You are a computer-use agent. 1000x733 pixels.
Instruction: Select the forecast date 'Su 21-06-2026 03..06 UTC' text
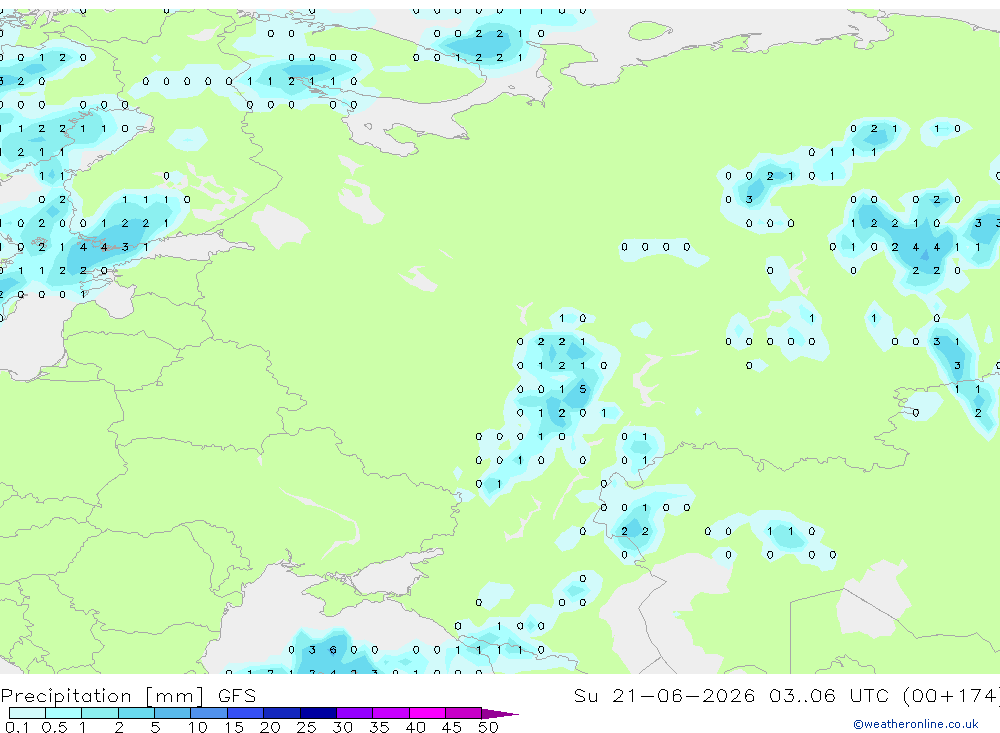731,695
